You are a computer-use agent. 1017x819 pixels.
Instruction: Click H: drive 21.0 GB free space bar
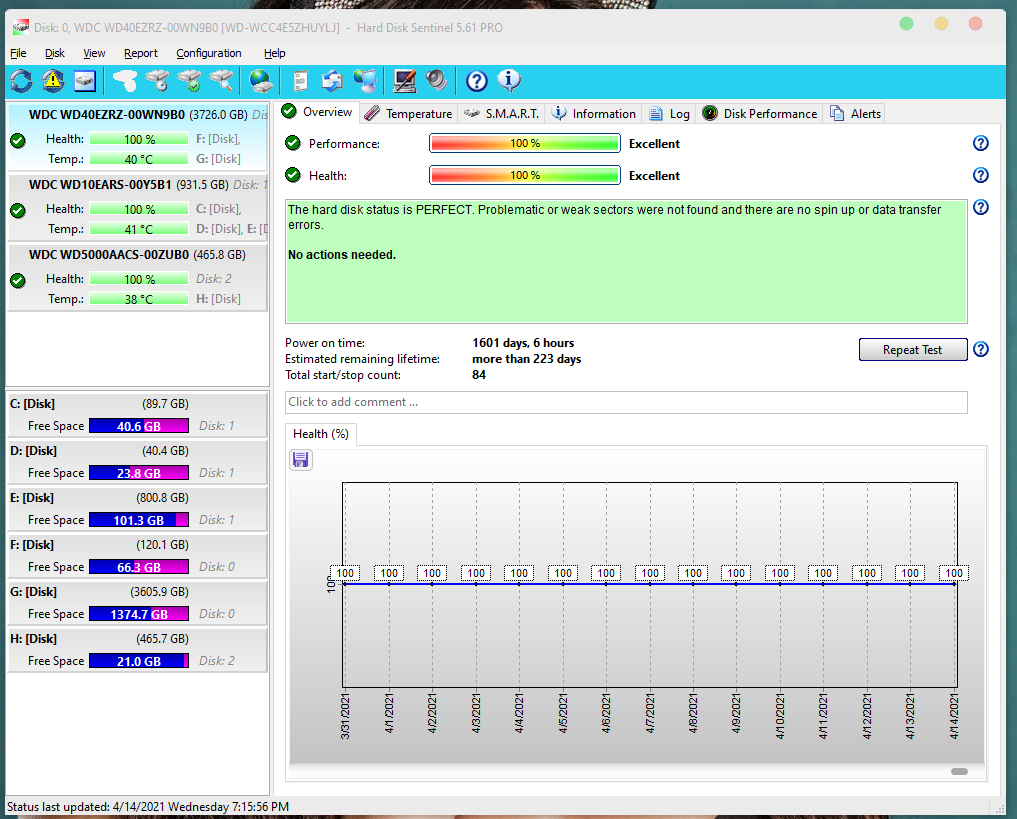tap(139, 661)
